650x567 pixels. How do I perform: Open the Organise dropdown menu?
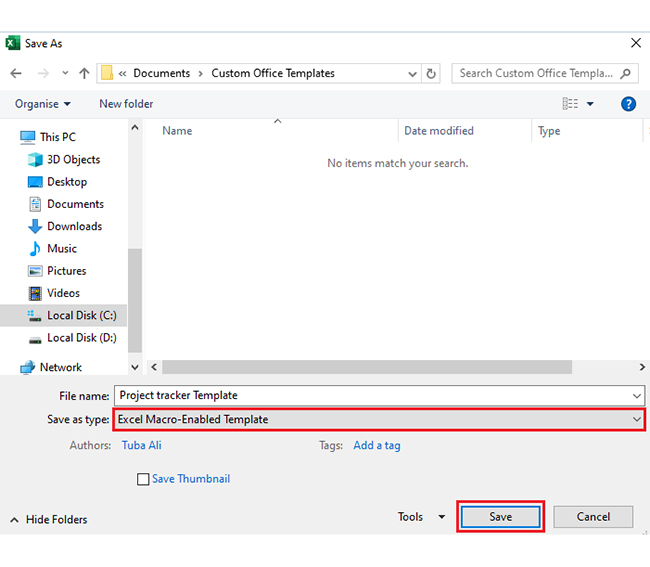[43, 104]
